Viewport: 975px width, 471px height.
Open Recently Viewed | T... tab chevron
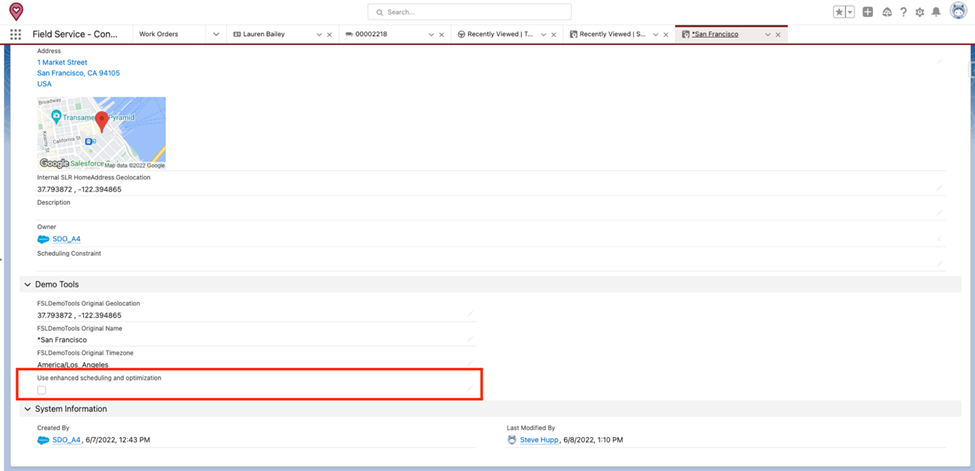tap(543, 35)
